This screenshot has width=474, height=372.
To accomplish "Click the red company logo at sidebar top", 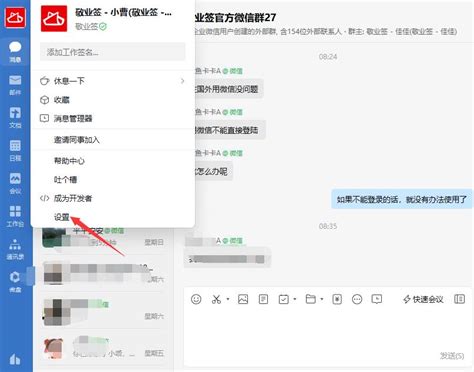I will pos(15,17).
